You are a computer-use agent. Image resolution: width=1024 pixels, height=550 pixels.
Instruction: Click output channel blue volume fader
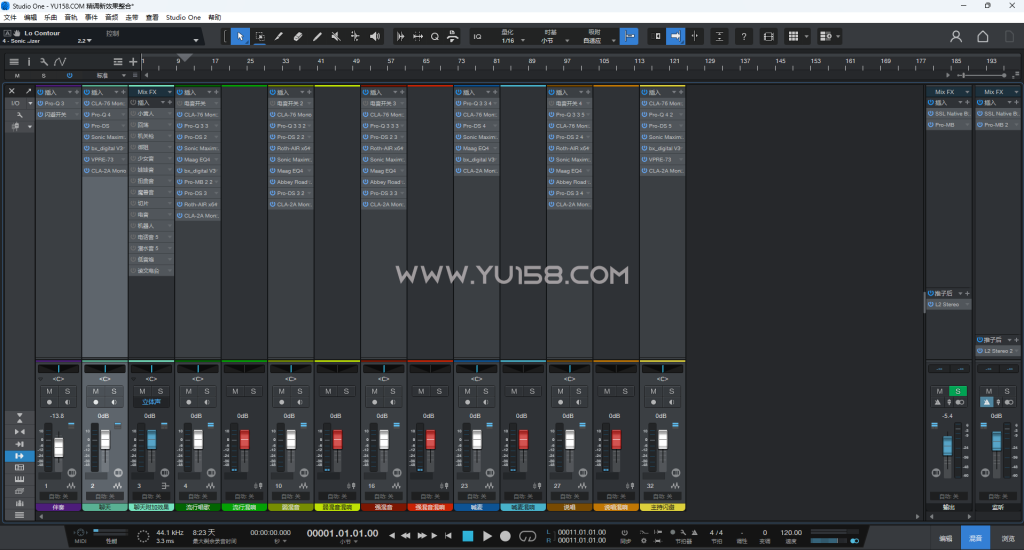pyautogui.click(x=948, y=446)
